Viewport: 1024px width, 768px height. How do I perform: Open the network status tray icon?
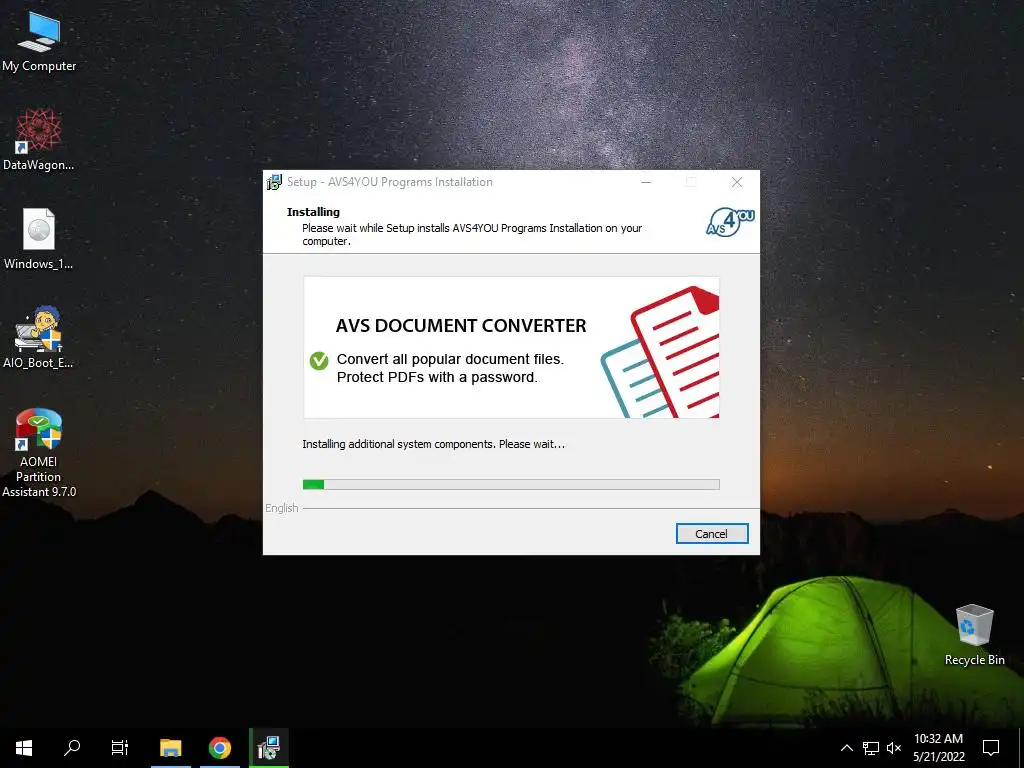[x=871, y=748]
